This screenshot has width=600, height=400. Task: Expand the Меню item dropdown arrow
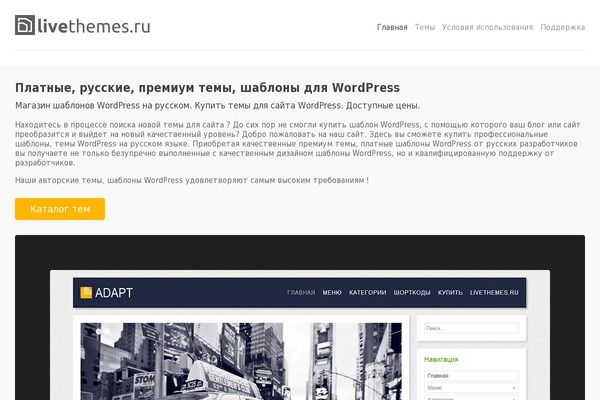[514, 388]
